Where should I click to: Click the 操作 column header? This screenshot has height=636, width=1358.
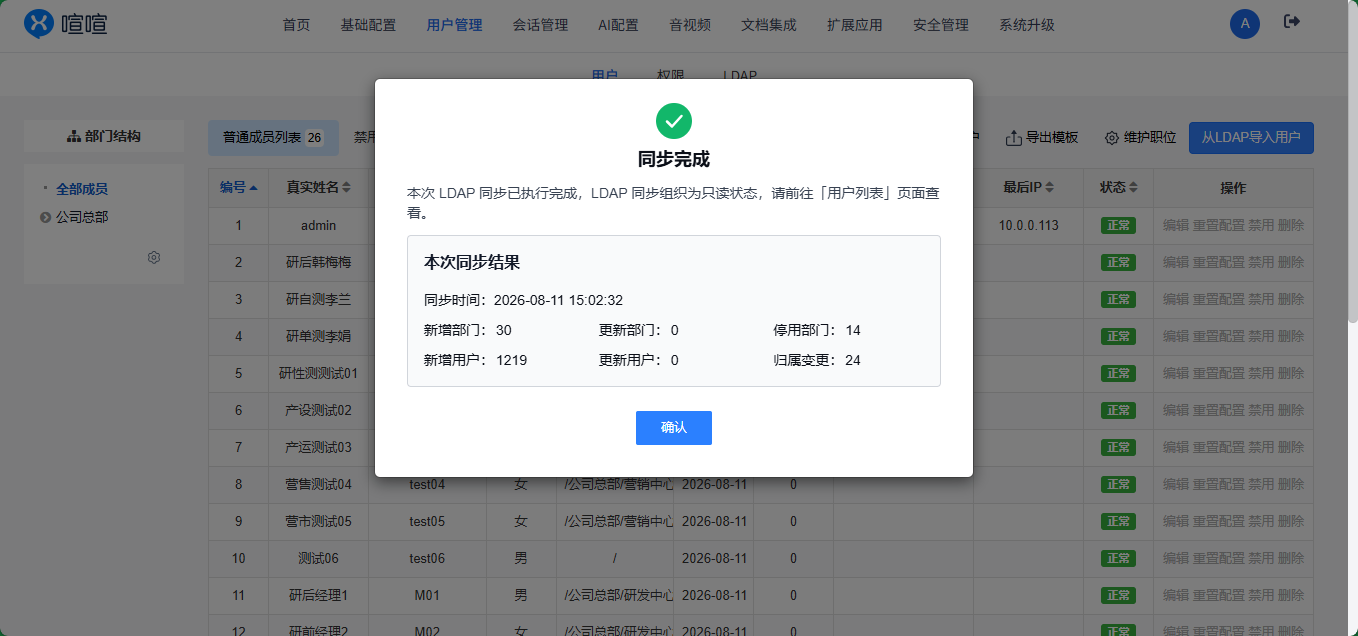(1233, 188)
